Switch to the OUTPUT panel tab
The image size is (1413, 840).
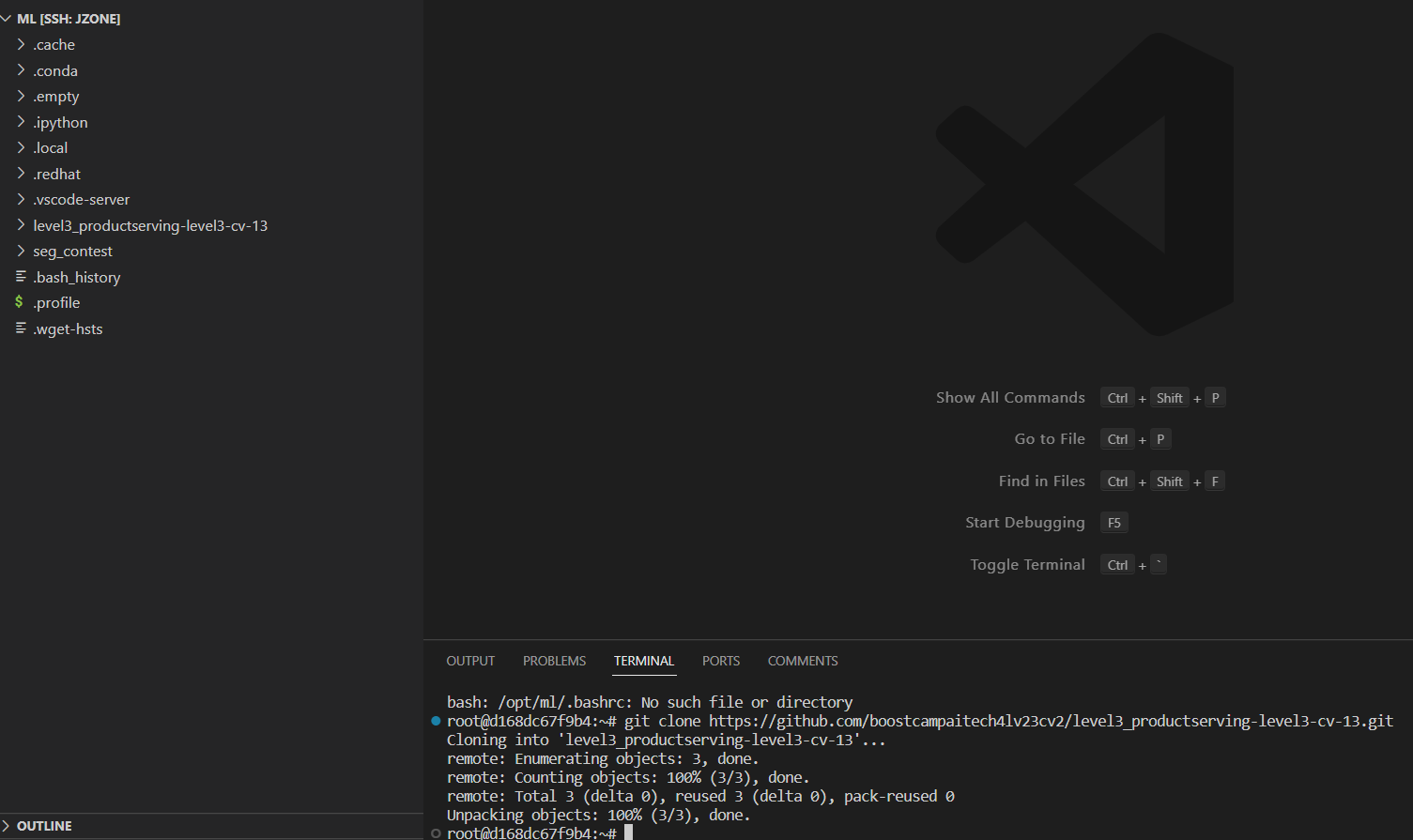point(470,661)
